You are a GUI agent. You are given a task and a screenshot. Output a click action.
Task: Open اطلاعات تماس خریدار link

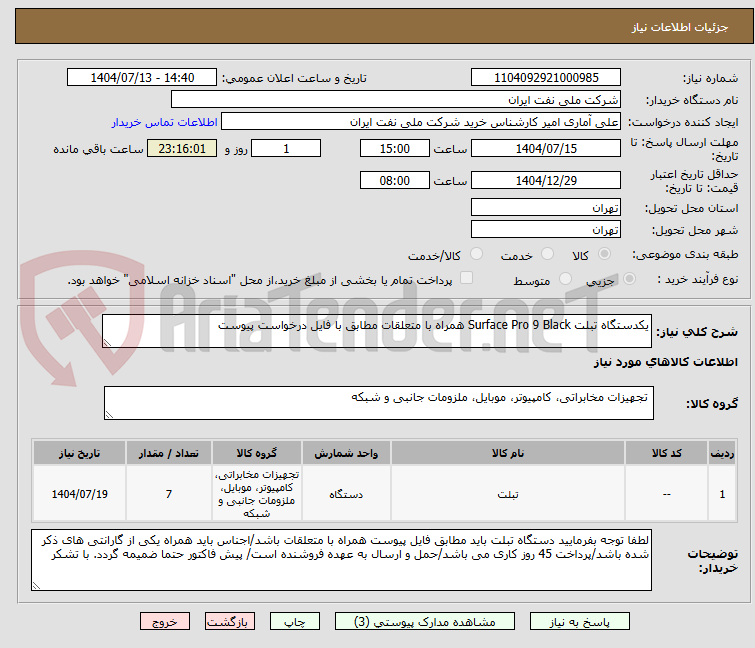[x=165, y=122]
